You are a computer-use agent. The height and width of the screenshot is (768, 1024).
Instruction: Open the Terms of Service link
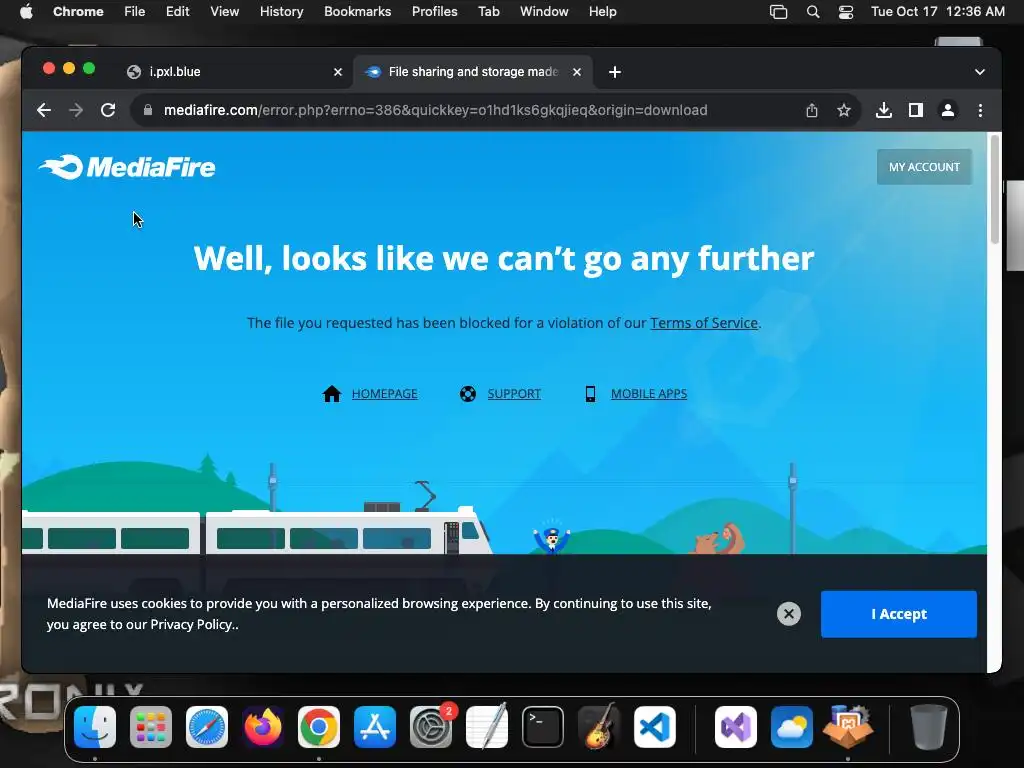[x=704, y=323]
